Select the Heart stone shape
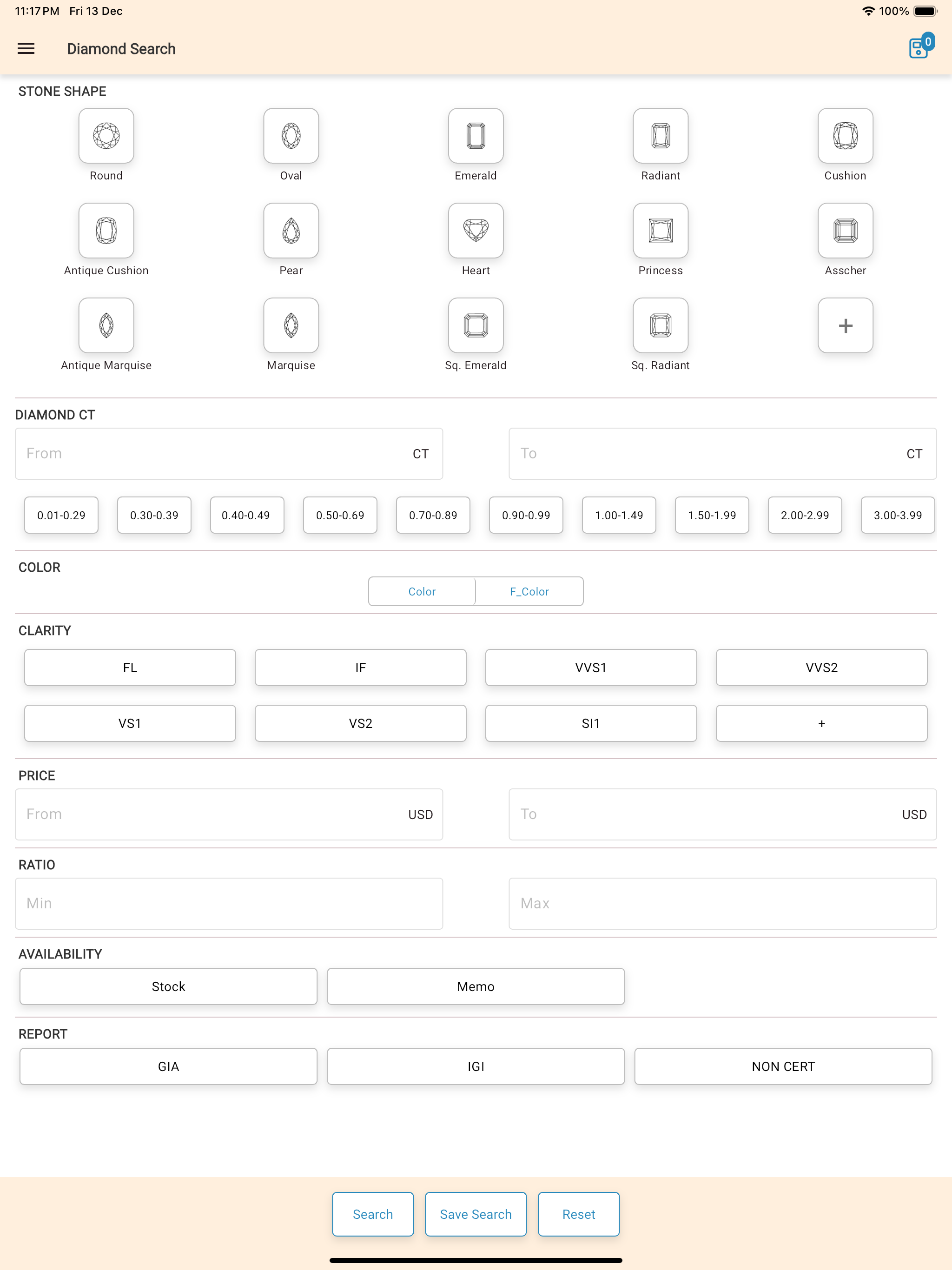Viewport: 952px width, 1270px height. [x=476, y=231]
